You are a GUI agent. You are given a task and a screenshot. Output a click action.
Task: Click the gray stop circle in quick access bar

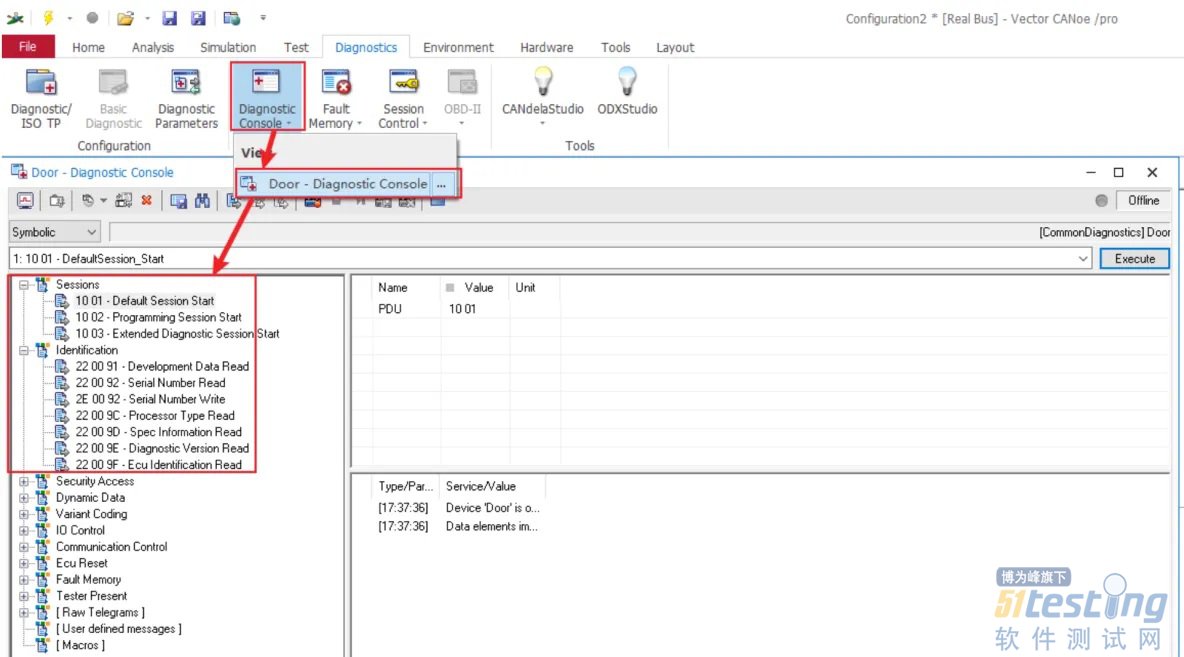click(x=92, y=17)
